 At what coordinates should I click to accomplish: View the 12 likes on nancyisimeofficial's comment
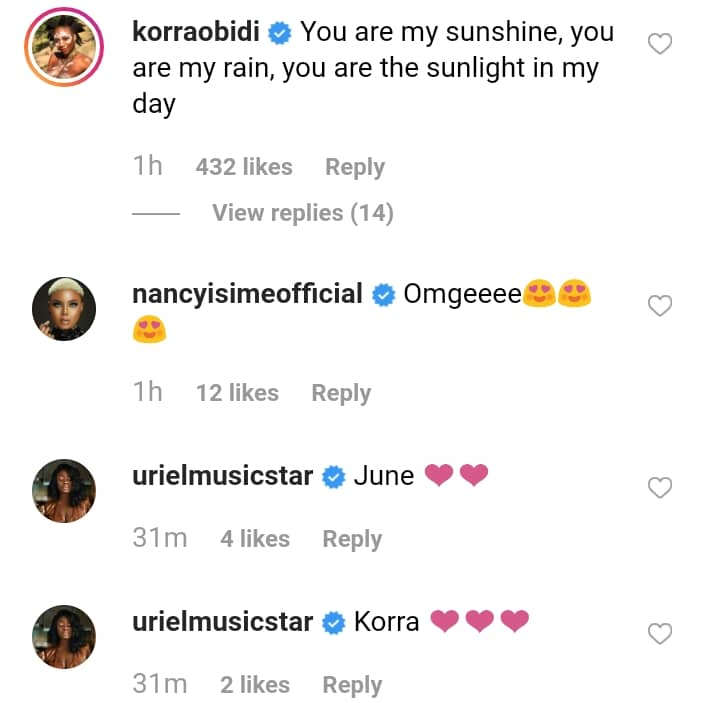237,393
